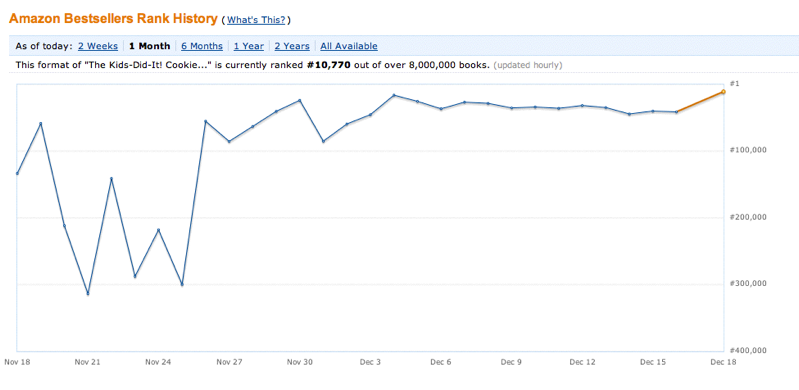View All Available rank history
799x390 pixels.
tap(349, 46)
